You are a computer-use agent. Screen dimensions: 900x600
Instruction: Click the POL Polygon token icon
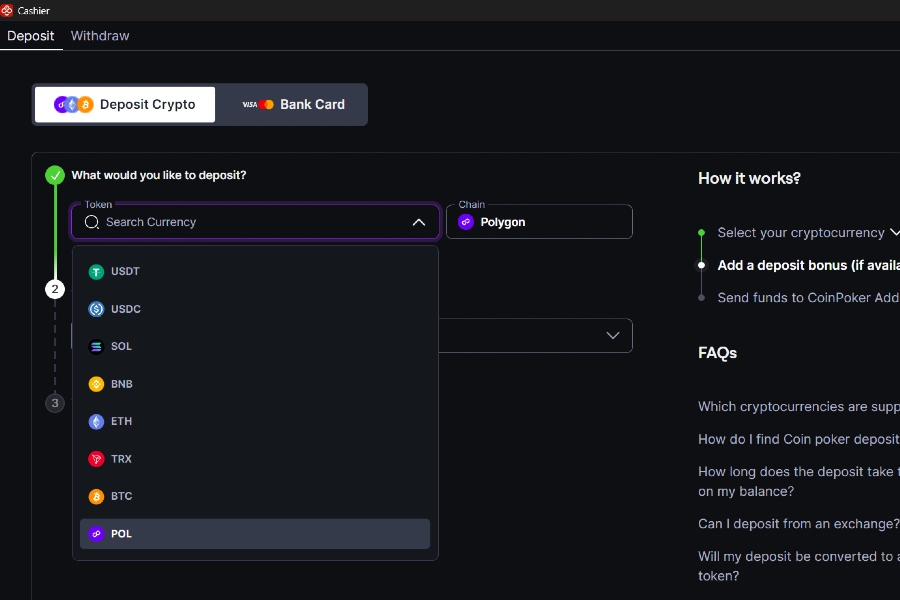(96, 534)
